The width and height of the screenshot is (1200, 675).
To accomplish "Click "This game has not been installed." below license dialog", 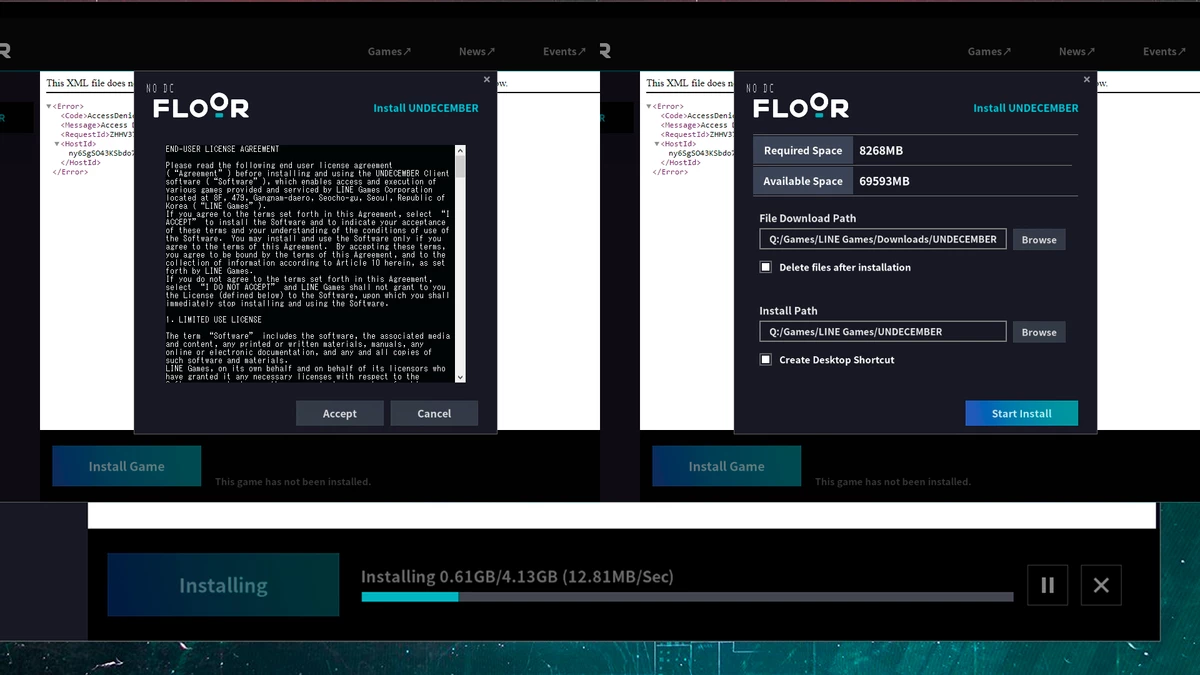I will tap(293, 482).
